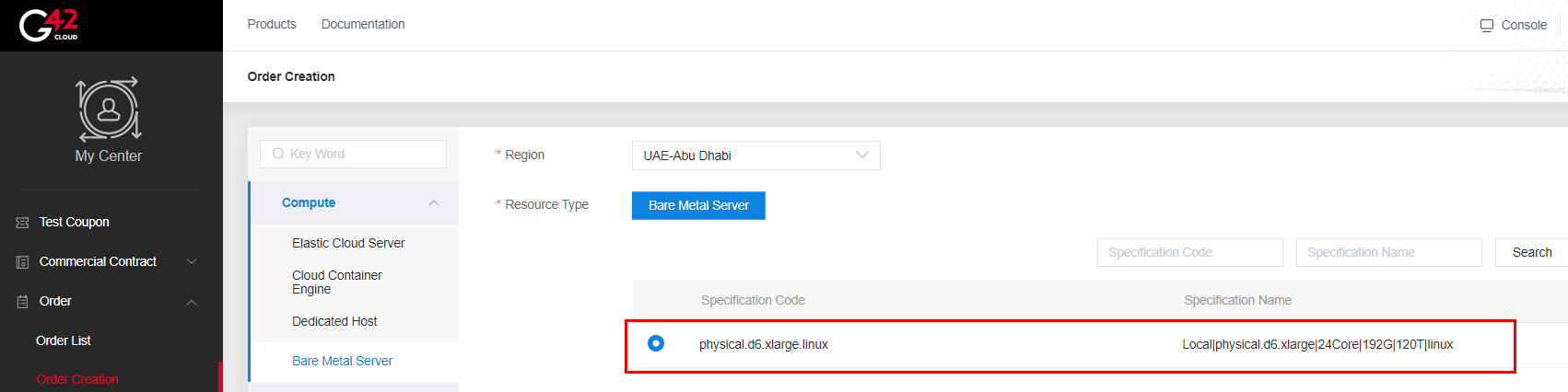This screenshot has width=1568, height=392.
Task: Click the G42 Cloud logo
Action: point(50,25)
